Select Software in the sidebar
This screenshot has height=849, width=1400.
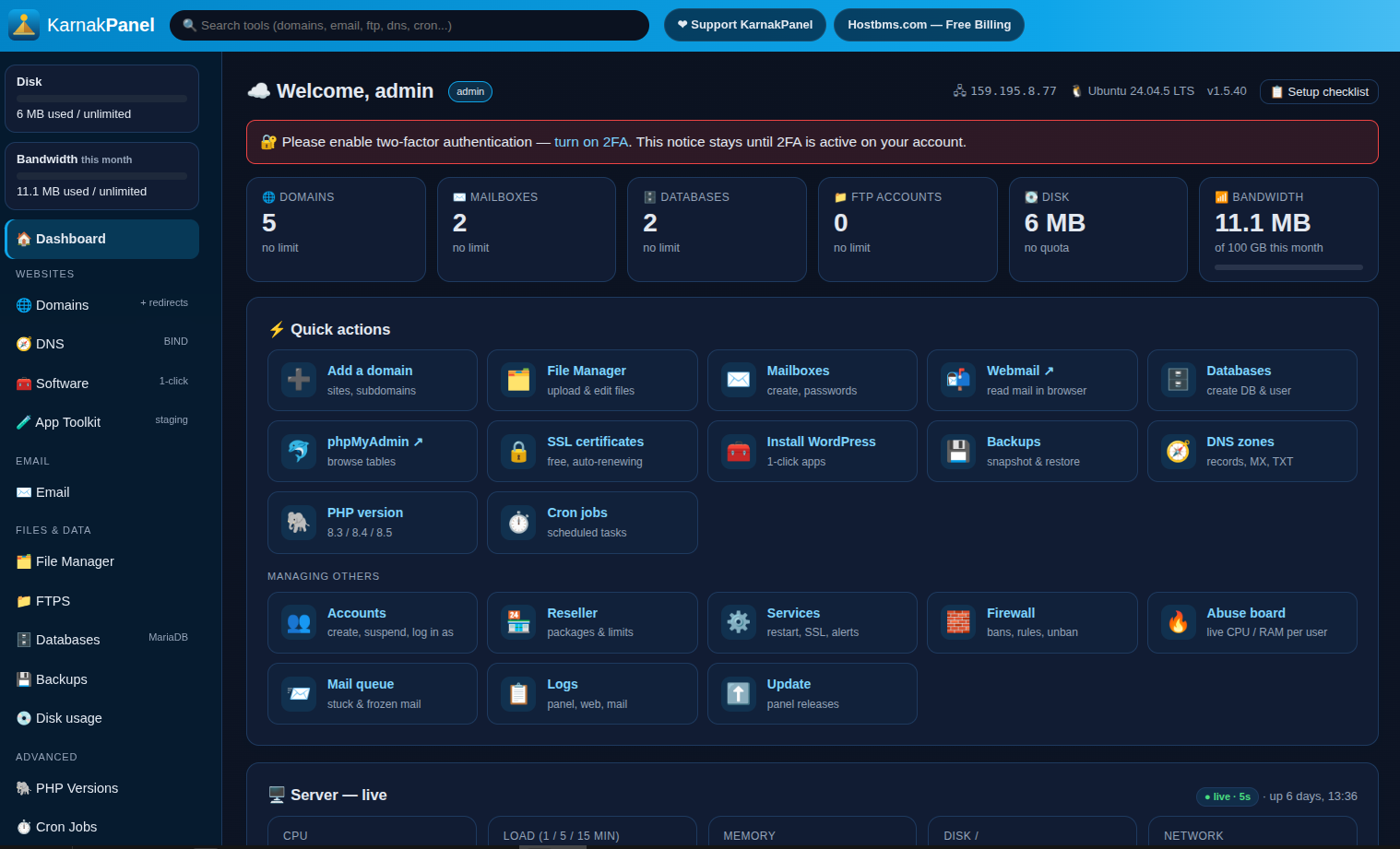click(x=102, y=383)
